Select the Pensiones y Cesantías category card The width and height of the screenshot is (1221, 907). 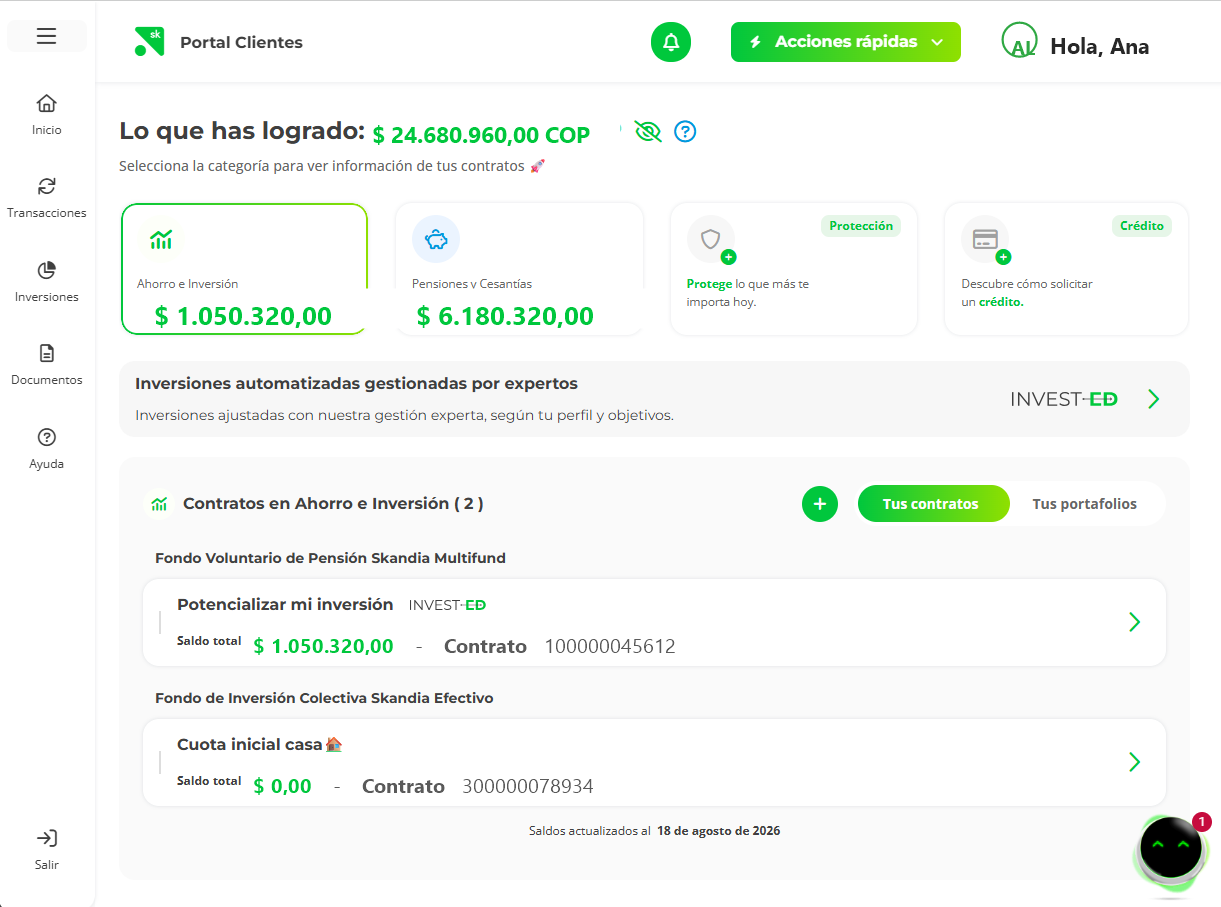(x=520, y=269)
